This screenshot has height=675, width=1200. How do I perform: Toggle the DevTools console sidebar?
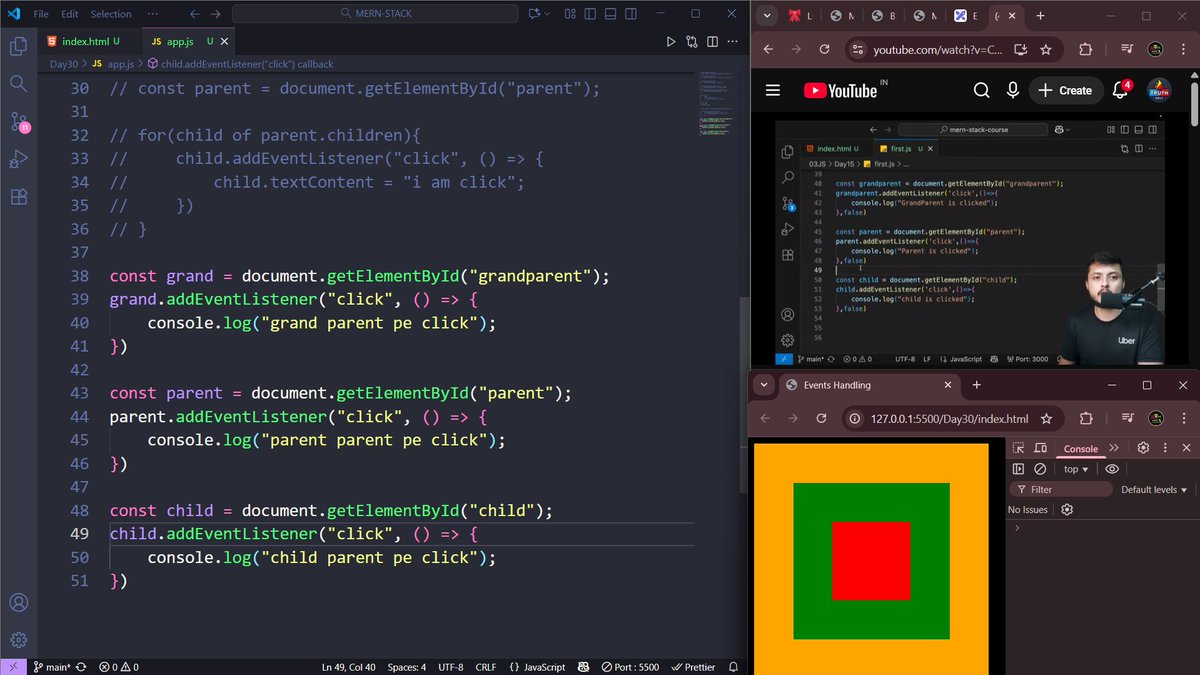click(1018, 469)
